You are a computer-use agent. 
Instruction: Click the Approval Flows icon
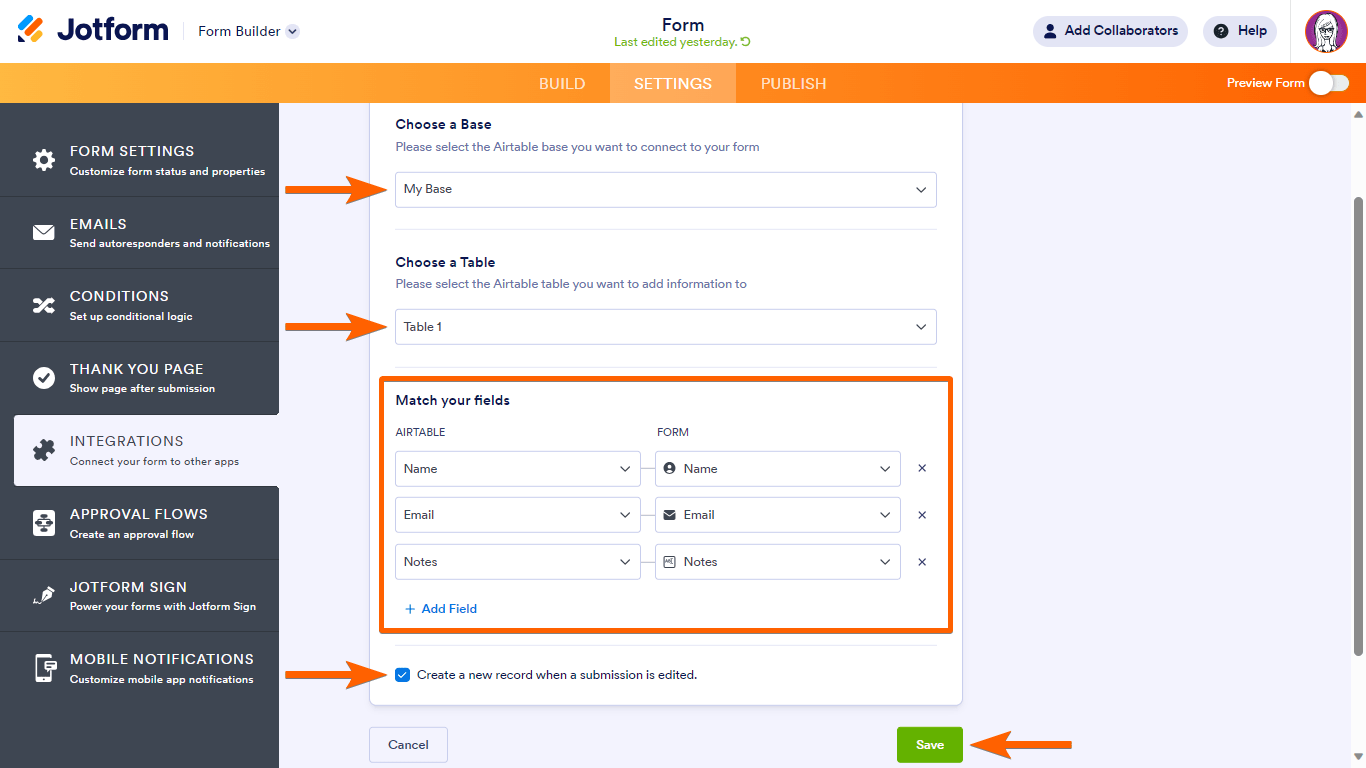click(x=44, y=523)
